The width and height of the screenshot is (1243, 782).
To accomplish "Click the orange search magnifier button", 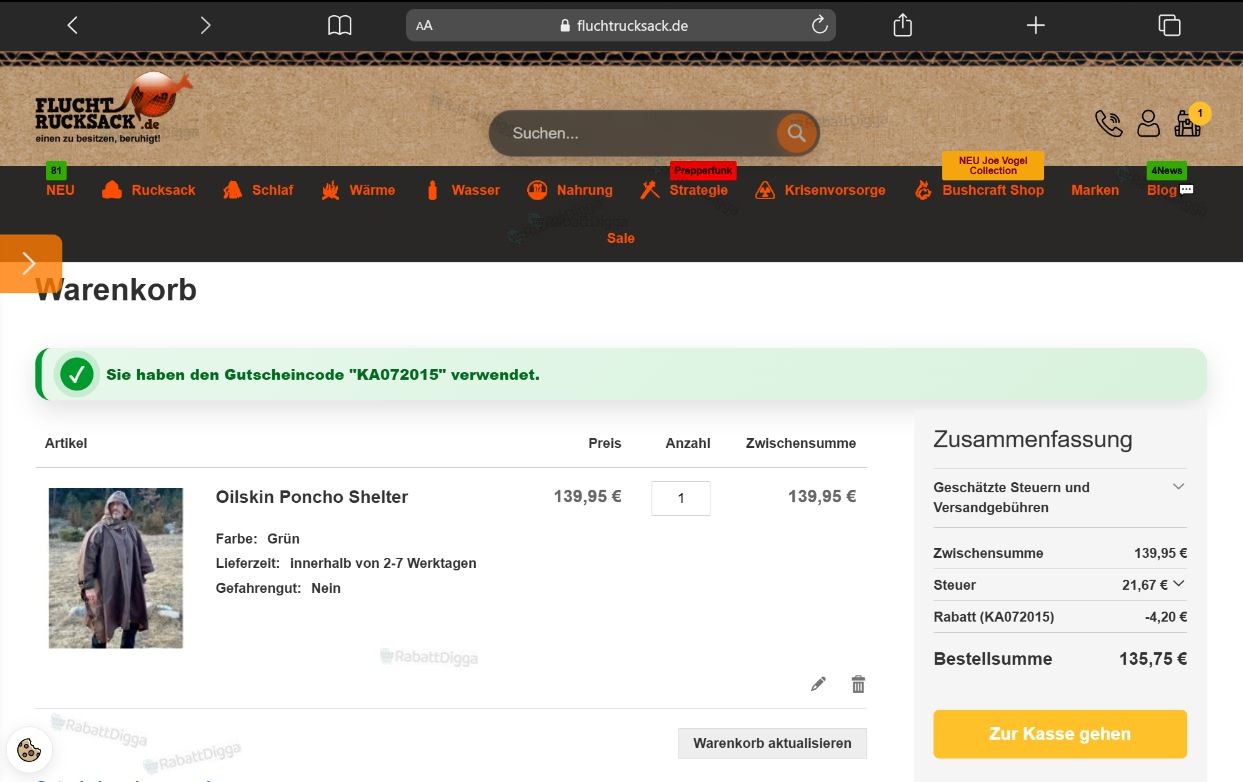I will pyautogui.click(x=797, y=133).
